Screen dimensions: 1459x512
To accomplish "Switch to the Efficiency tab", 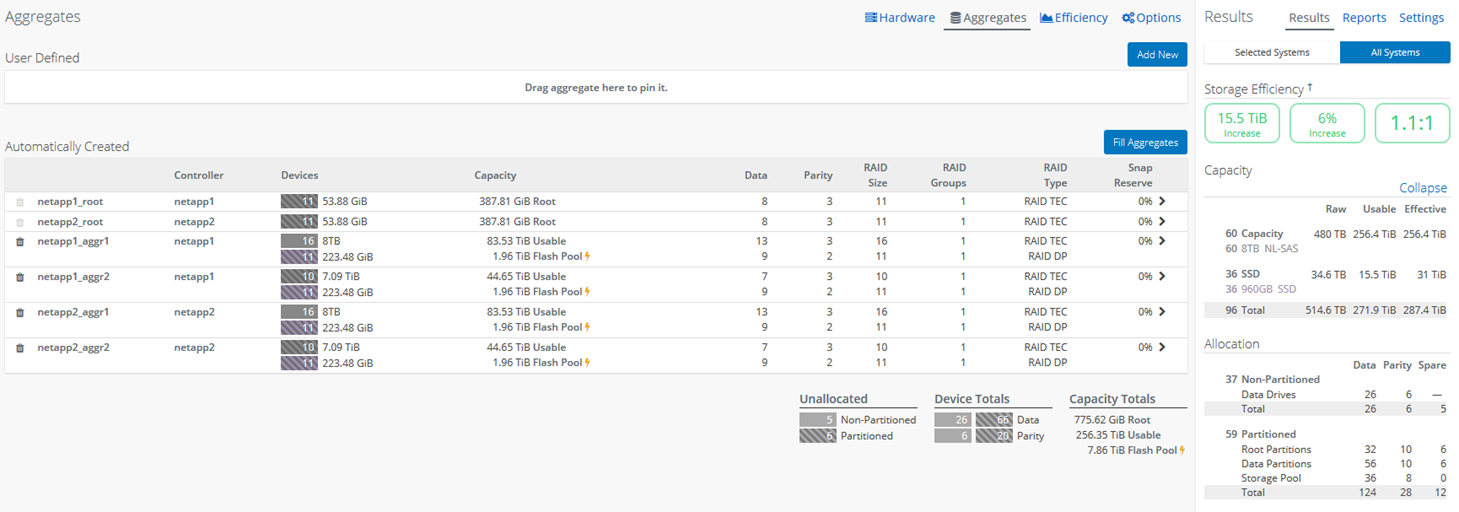I will coord(1074,18).
